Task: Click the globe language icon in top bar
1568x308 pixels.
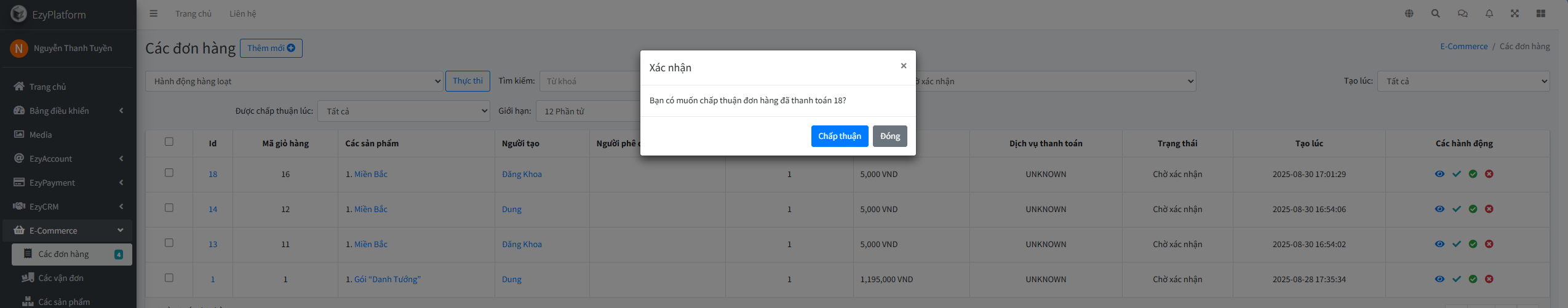Action: pos(1409,14)
